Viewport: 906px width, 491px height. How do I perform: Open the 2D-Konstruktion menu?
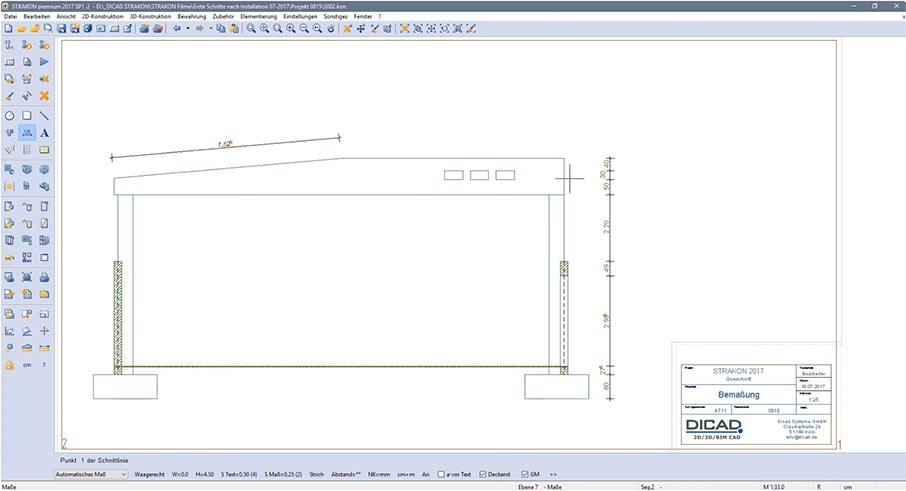click(102, 17)
